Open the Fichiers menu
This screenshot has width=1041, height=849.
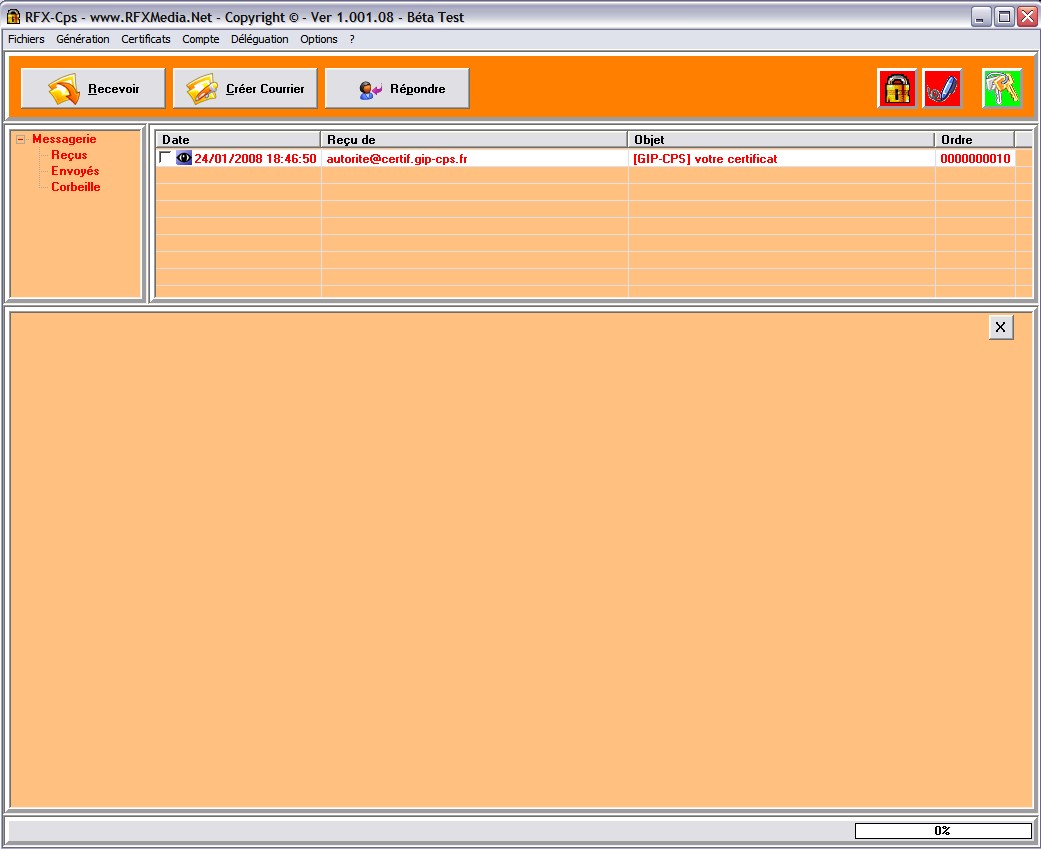click(x=26, y=39)
